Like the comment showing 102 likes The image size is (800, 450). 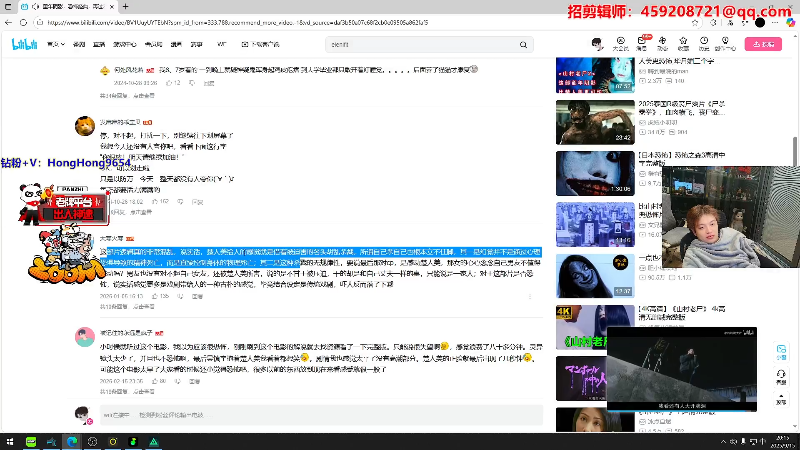pos(156,202)
